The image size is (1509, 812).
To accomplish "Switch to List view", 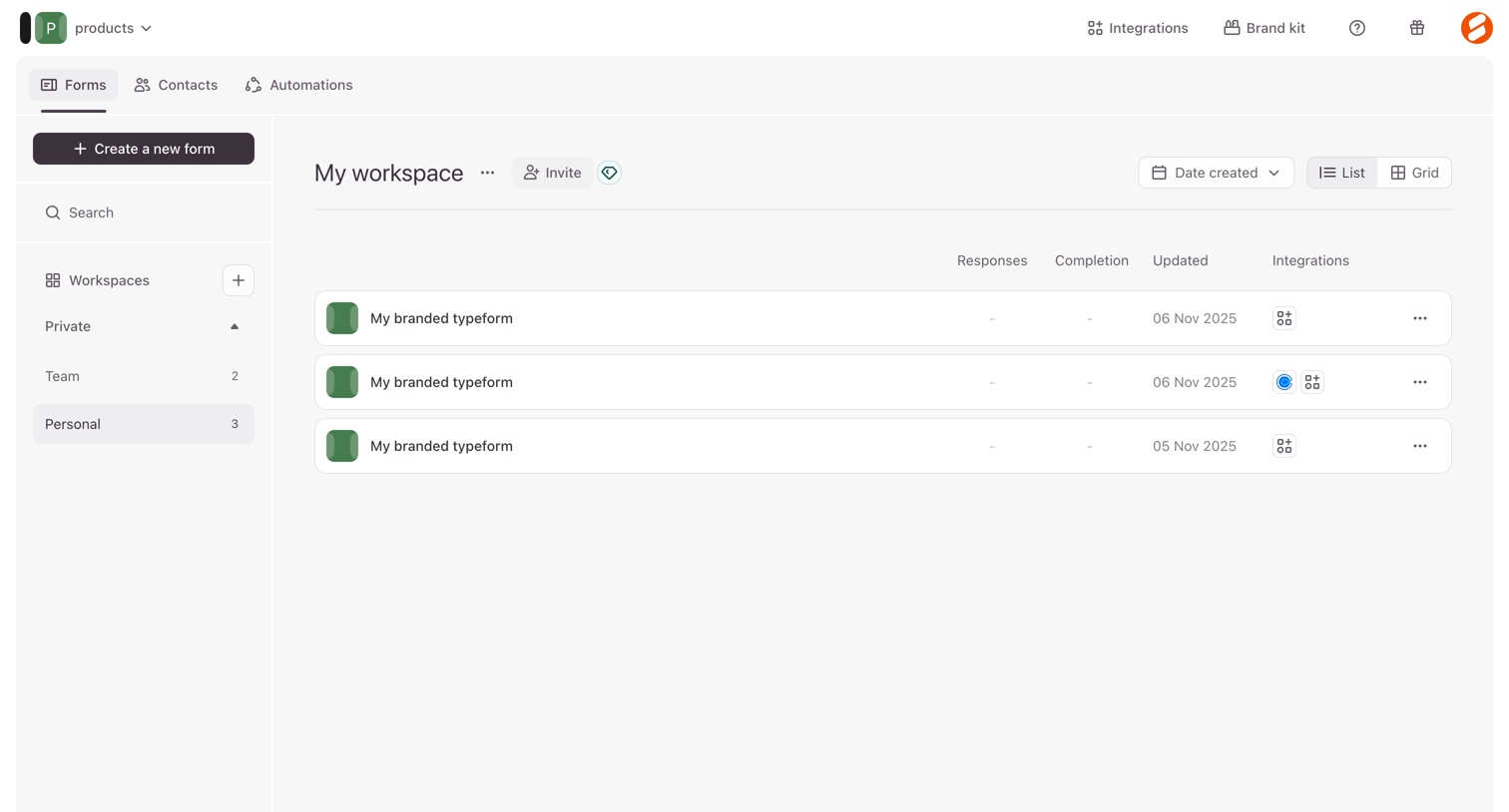I will click(1342, 173).
